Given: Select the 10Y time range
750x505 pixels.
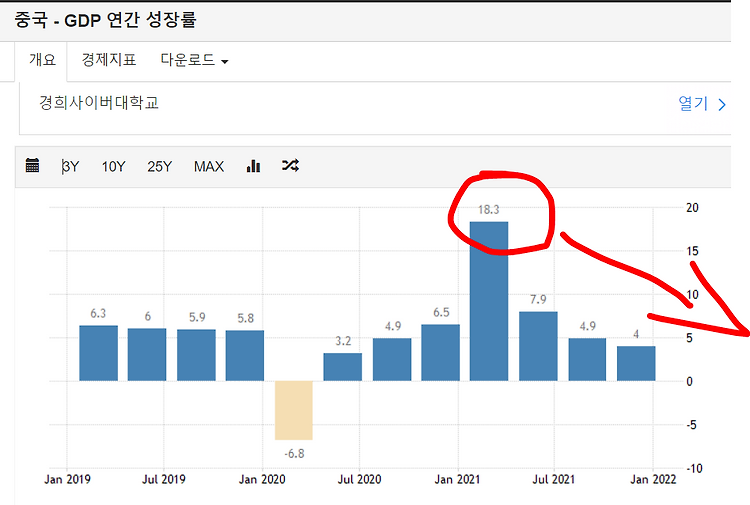Looking at the screenshot, I should click(x=113, y=166).
